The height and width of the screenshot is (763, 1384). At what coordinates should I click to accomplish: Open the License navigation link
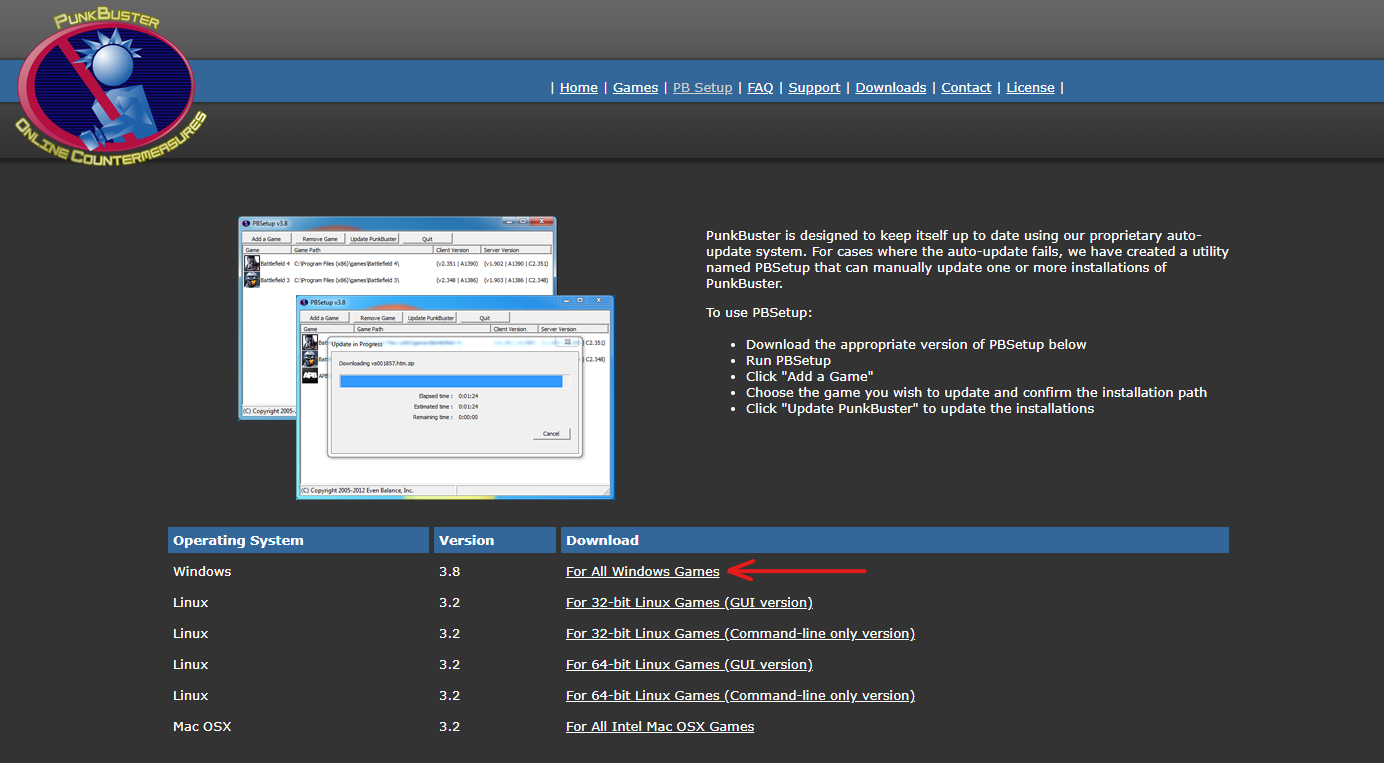[x=1030, y=88]
